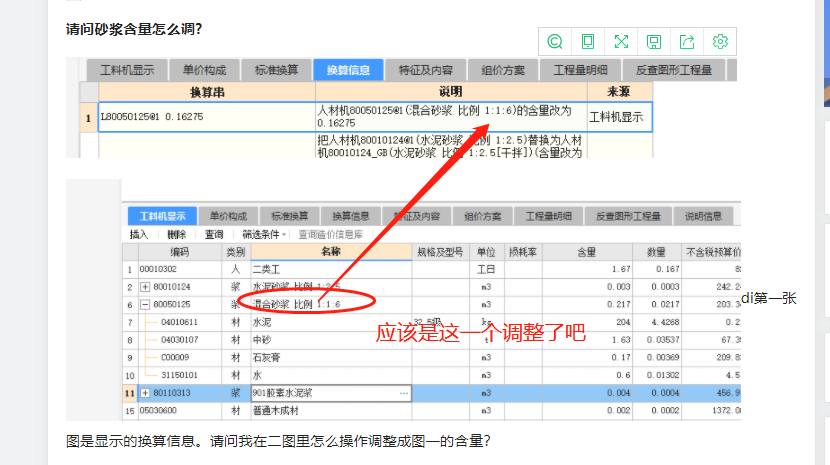Viewport: 830px width, 465px height.
Task: Click the 来源 column header
Action: point(618,92)
